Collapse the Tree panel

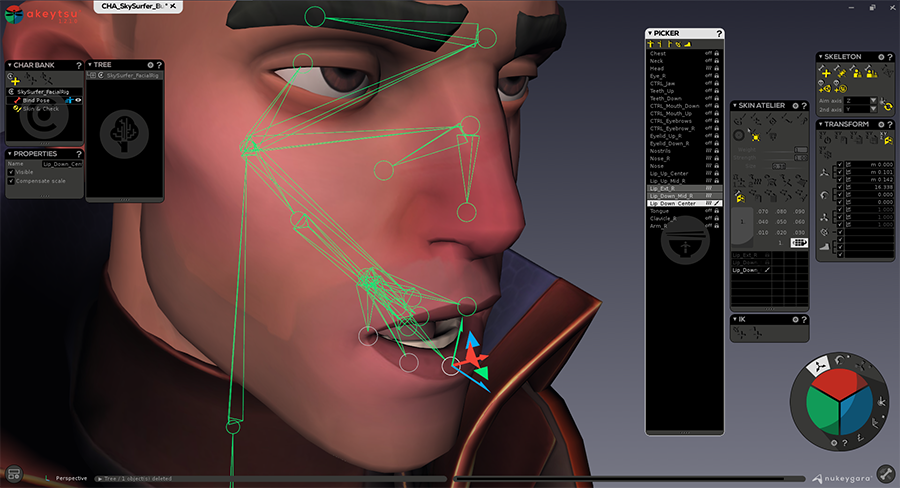click(x=90, y=65)
